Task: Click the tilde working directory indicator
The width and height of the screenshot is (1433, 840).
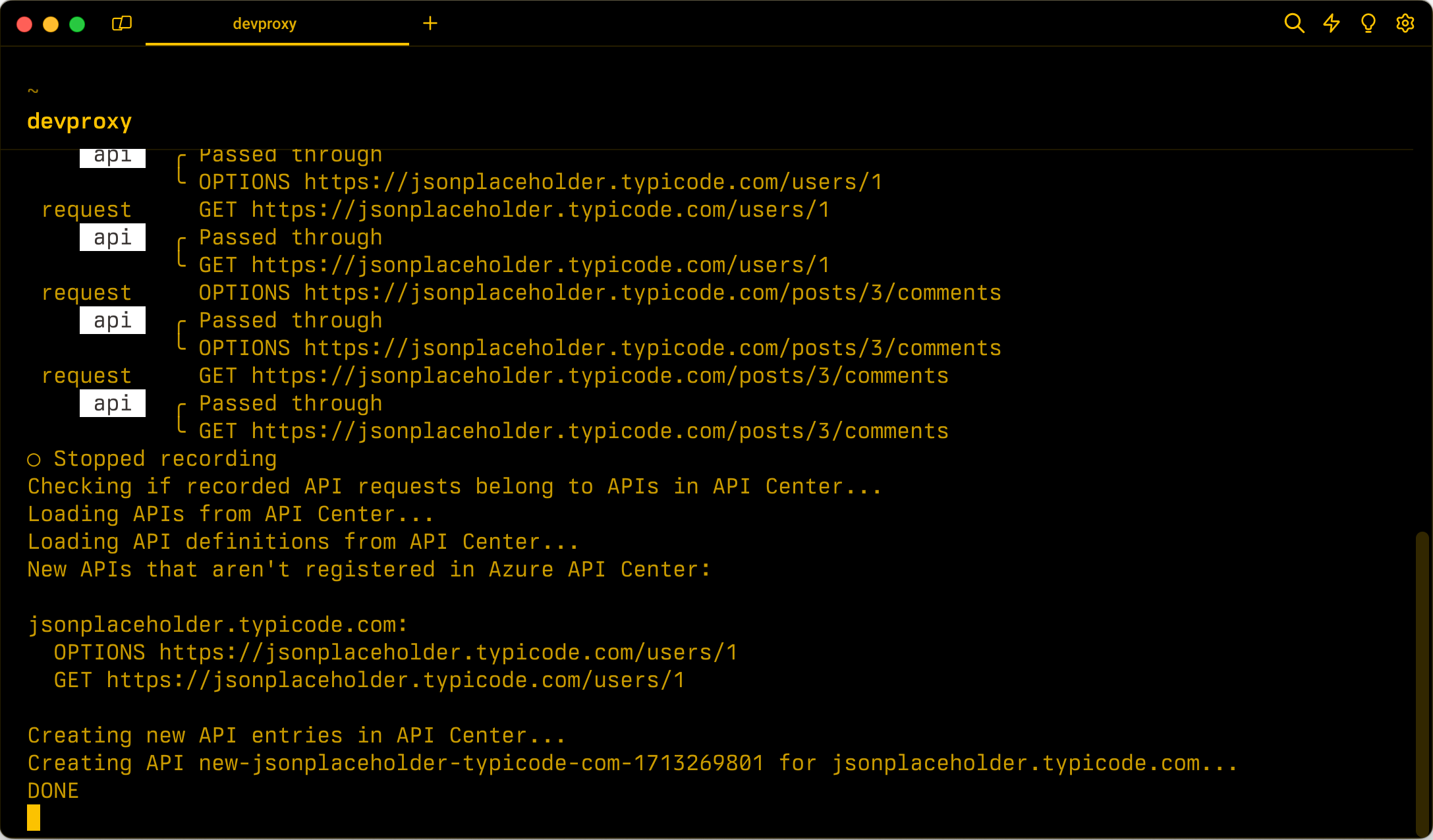Action: [x=33, y=90]
